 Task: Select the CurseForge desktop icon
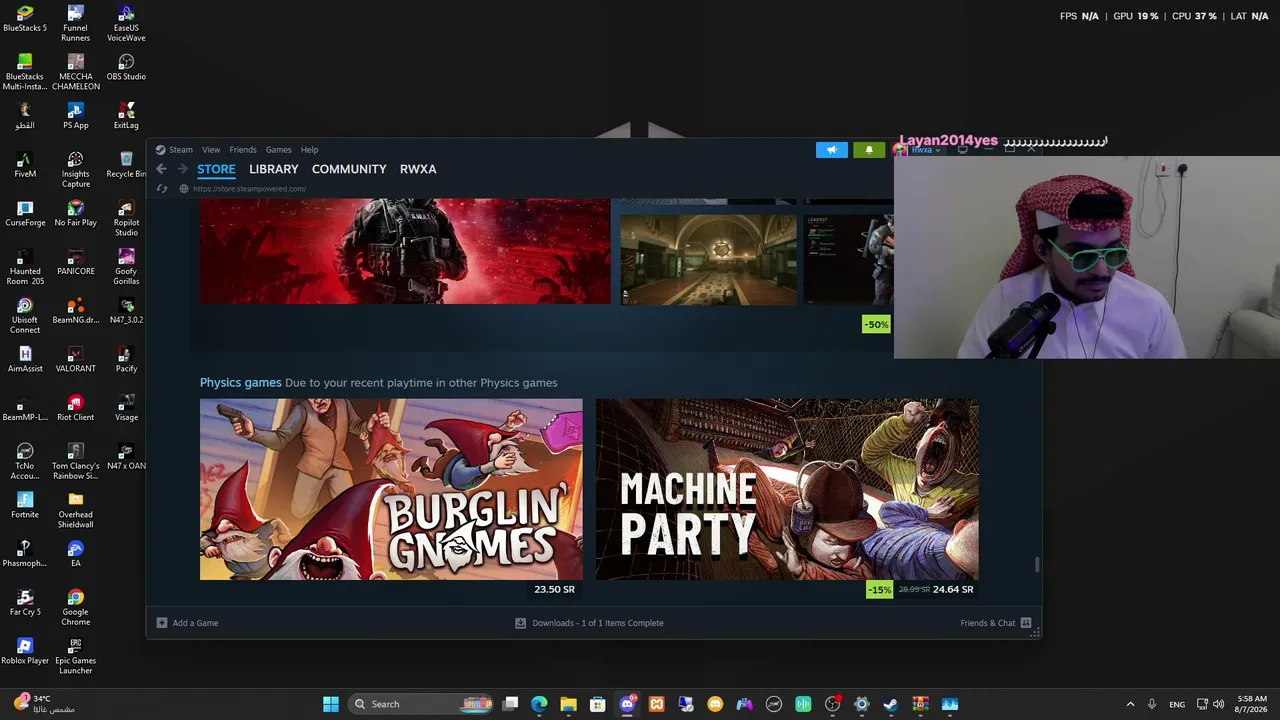tap(25, 214)
